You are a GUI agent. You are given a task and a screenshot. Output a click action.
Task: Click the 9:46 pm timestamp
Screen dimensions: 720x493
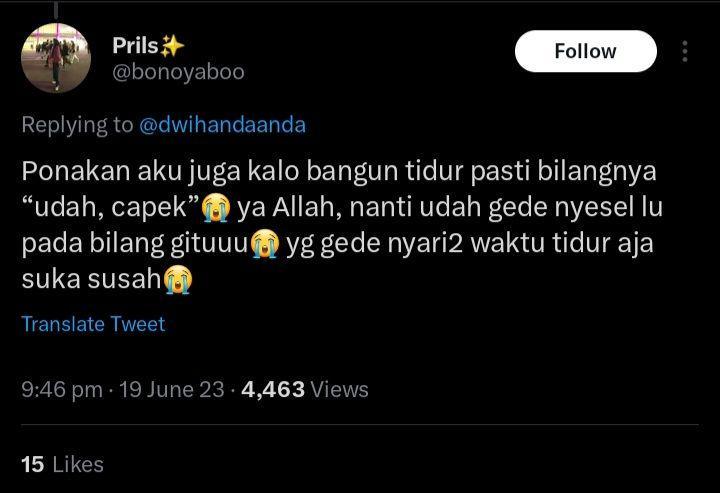62,390
